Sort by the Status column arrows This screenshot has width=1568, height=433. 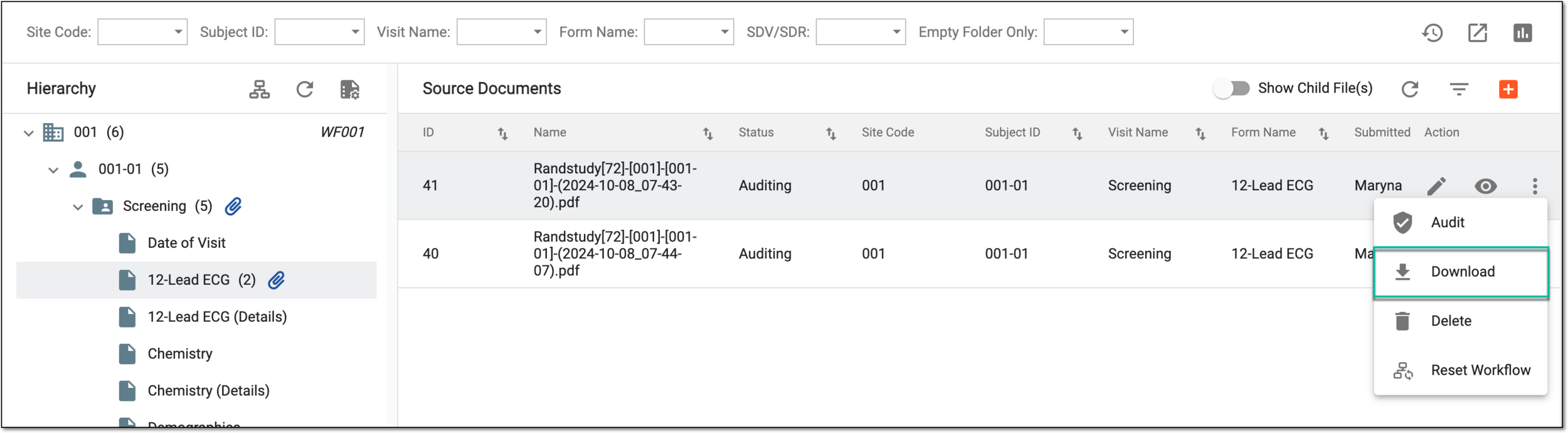830,133
